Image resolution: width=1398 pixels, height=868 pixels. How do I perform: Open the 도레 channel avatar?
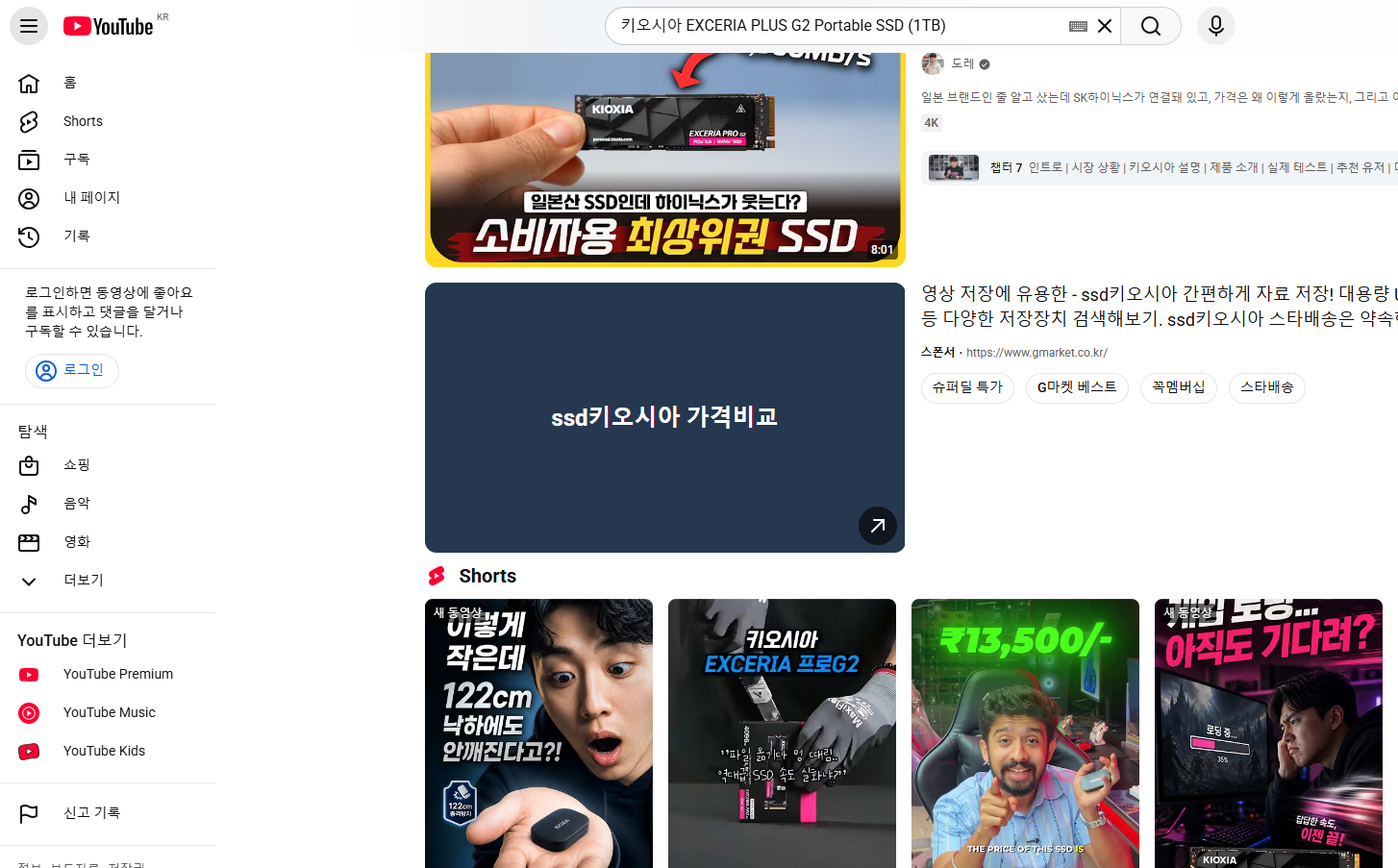click(933, 64)
